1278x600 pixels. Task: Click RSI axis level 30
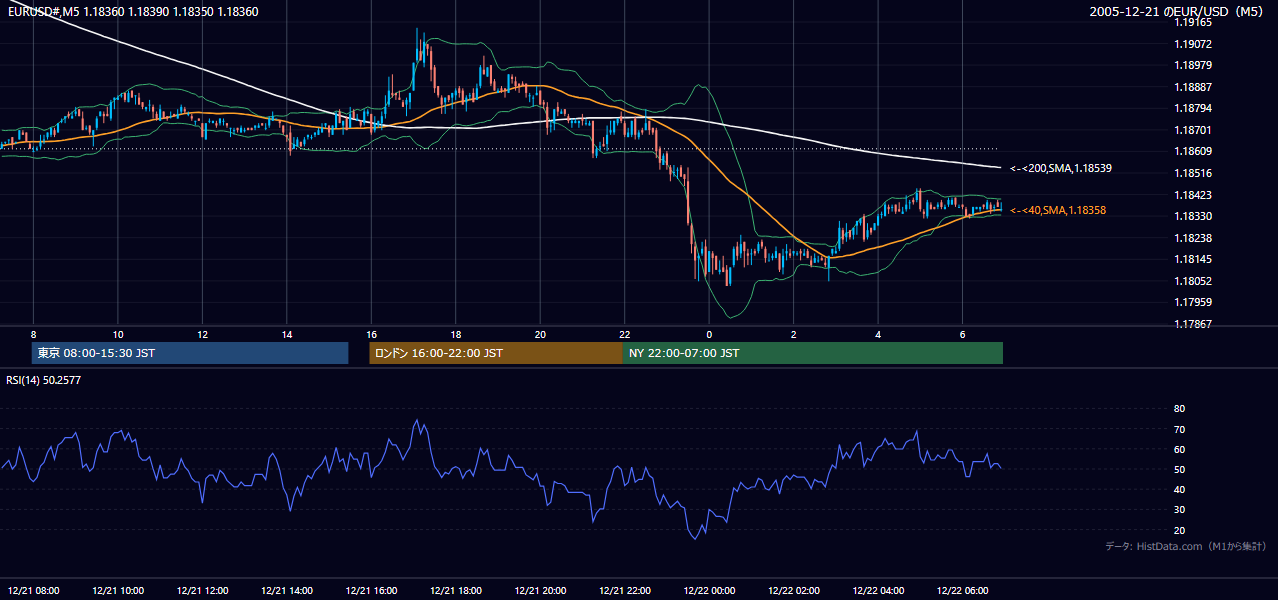point(1179,509)
